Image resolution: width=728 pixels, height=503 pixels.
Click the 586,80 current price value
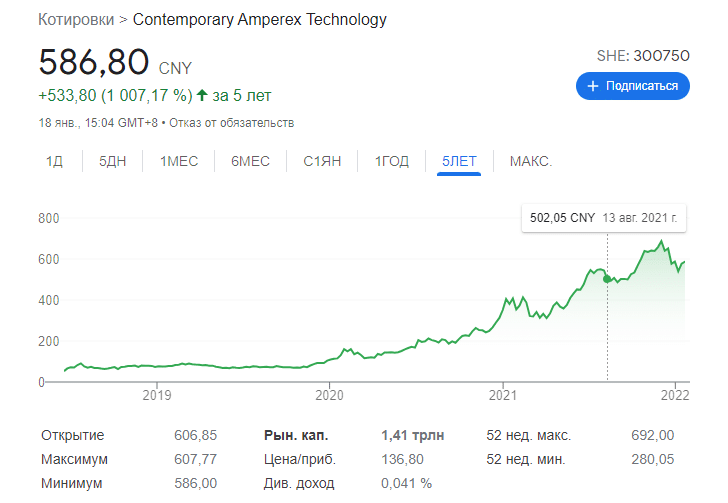click(x=94, y=62)
